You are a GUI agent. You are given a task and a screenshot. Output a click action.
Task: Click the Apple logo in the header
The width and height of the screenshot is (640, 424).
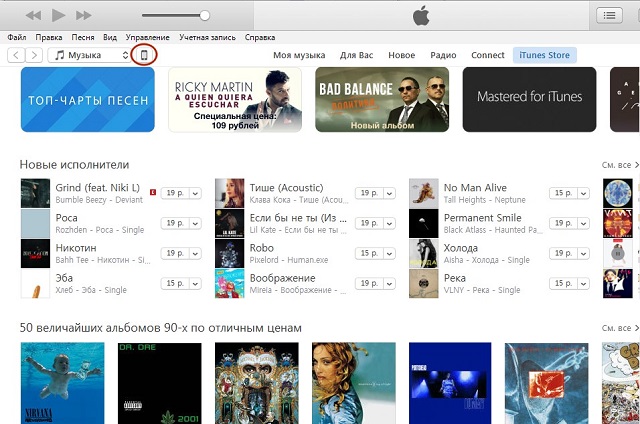[421, 17]
